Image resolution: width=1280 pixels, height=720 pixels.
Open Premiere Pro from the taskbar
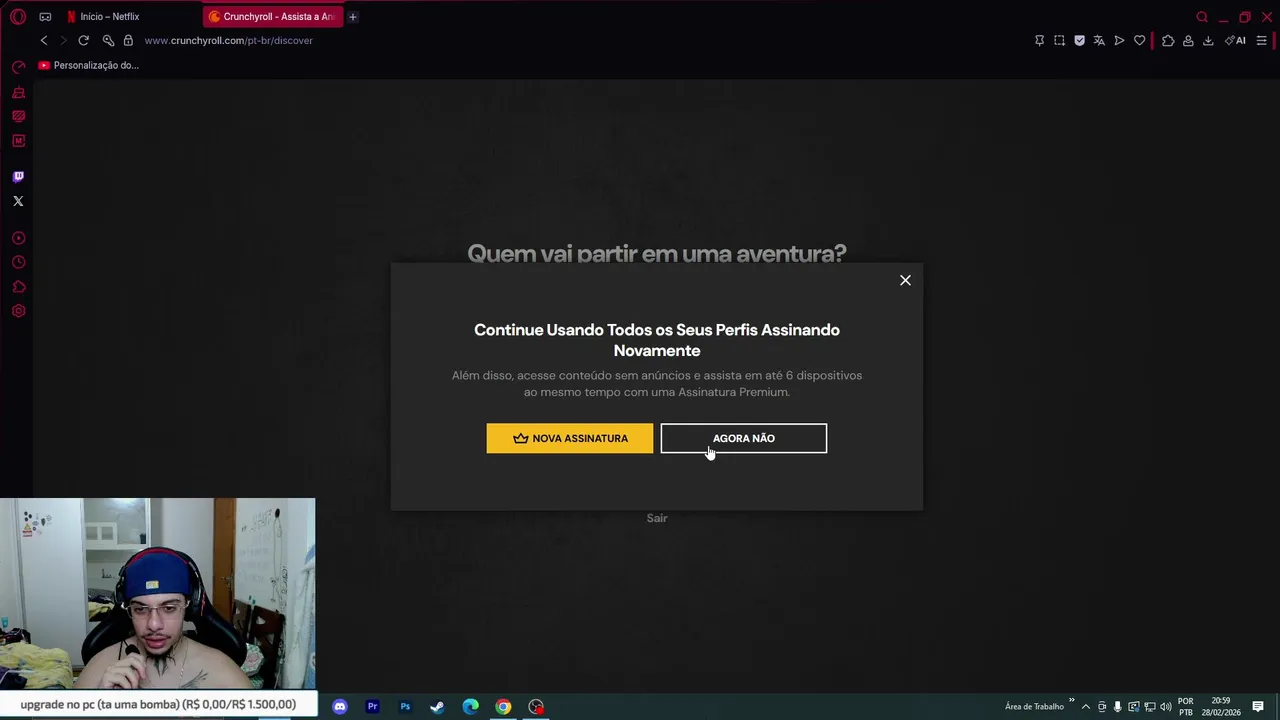372,706
